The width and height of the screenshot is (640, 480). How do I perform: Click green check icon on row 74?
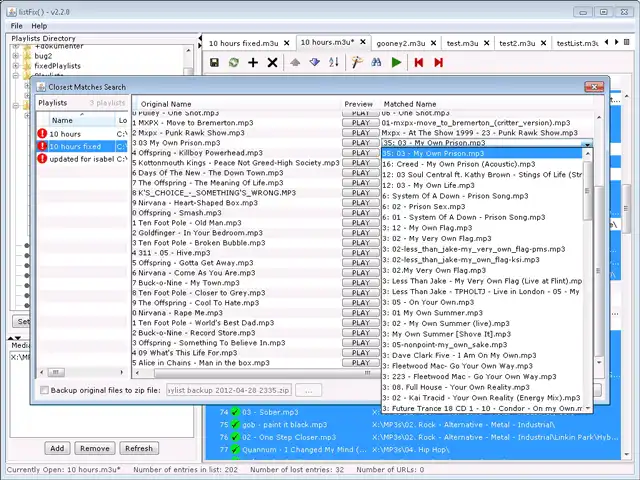pyautogui.click(x=235, y=412)
